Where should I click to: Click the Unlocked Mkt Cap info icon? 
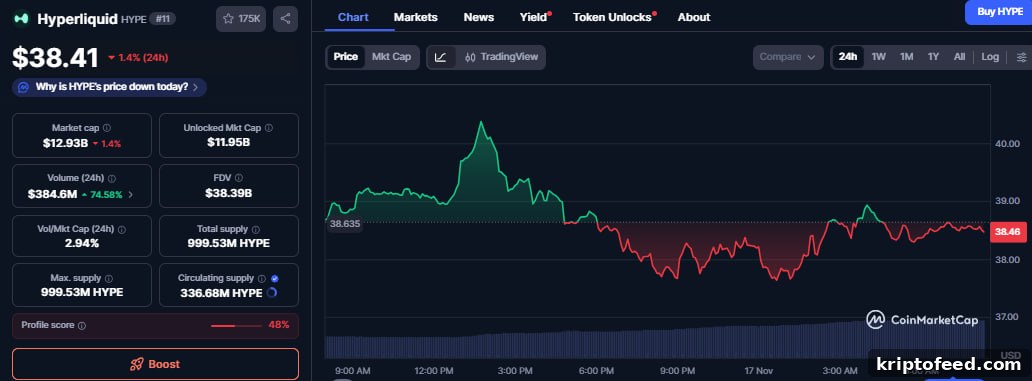click(269, 128)
